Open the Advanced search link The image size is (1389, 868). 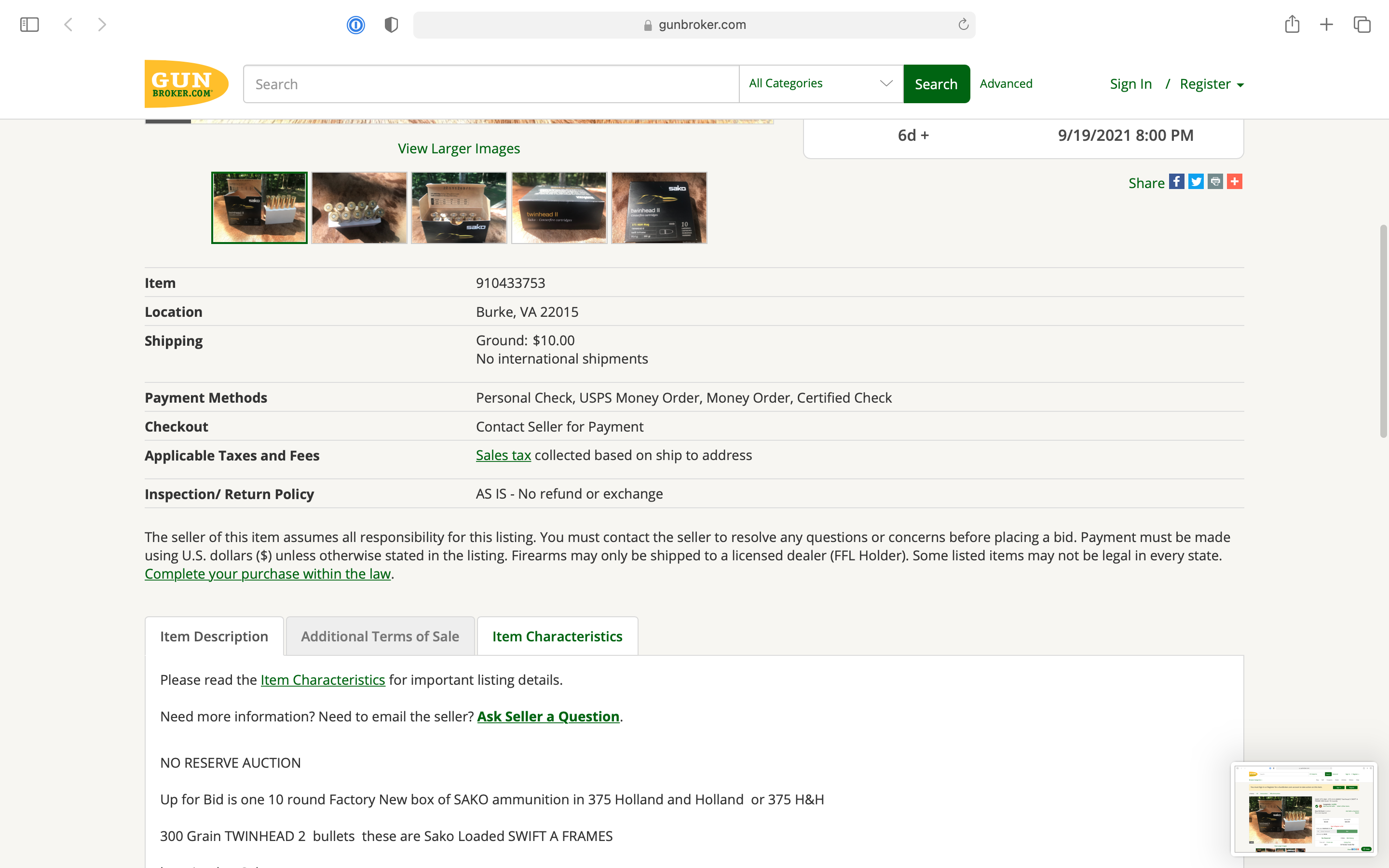(1006, 84)
